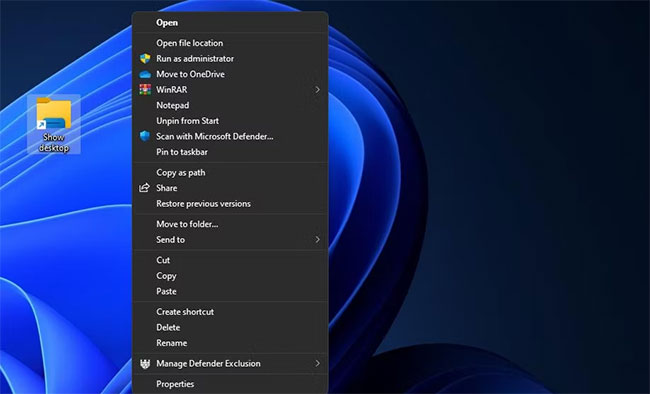Click the shield icon beside Run as administrator
Viewport: 650px width, 394px height.
(145, 58)
